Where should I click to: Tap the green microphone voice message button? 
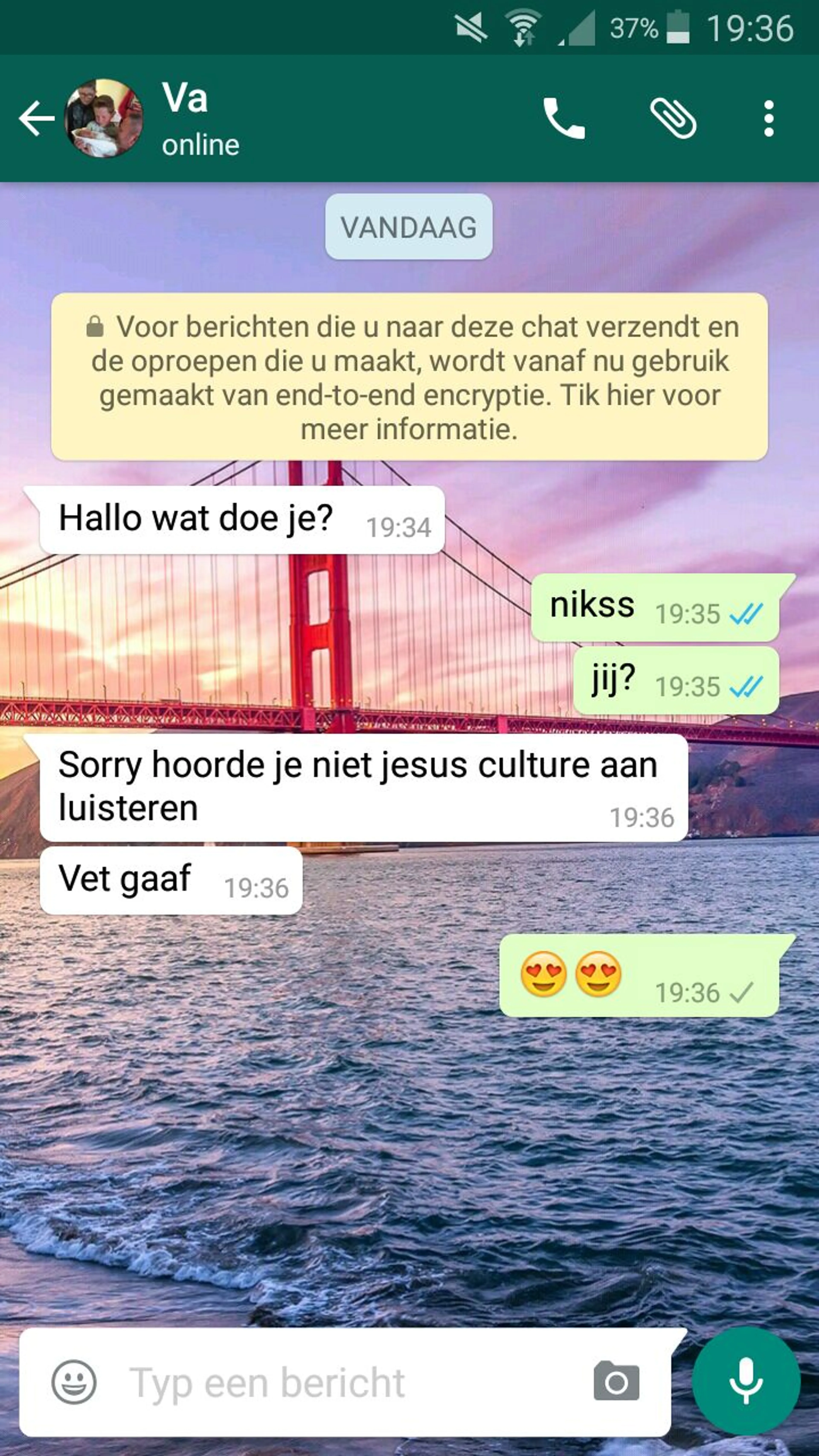pyautogui.click(x=746, y=1381)
